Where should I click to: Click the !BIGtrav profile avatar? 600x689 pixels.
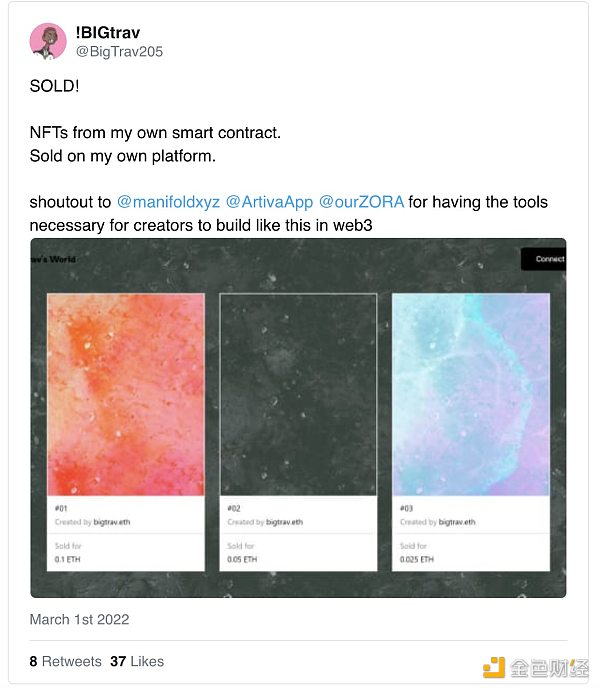[48, 41]
